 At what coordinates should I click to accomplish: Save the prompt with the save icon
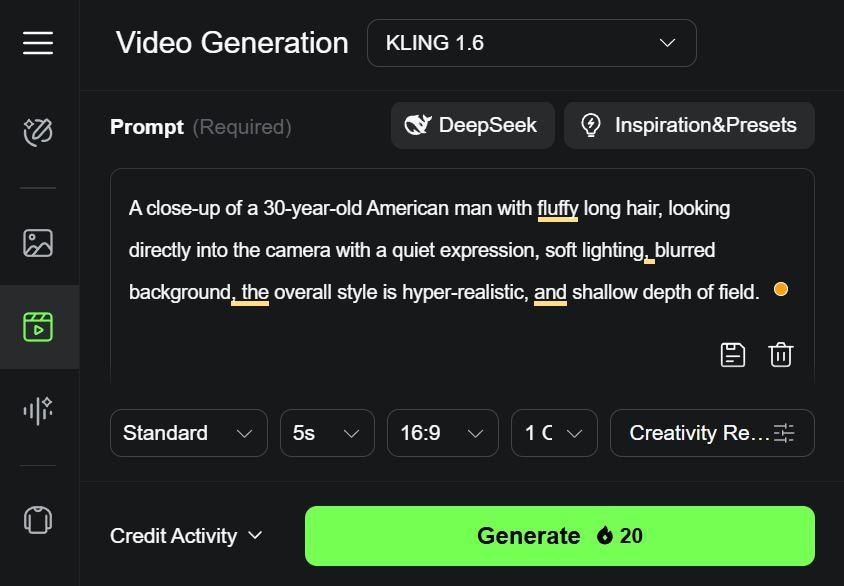click(733, 355)
